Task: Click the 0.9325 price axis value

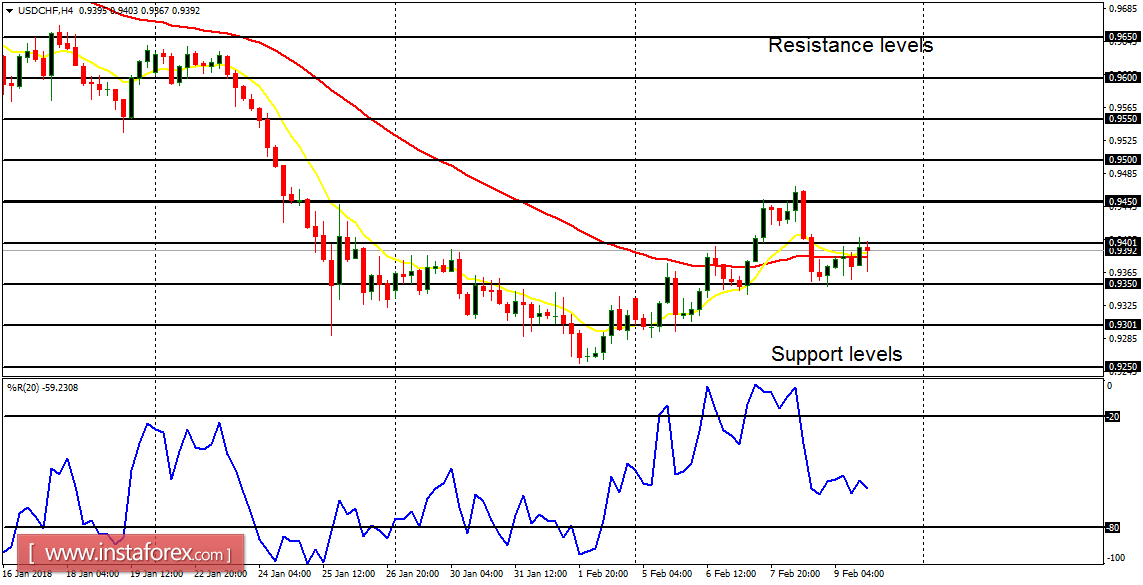Action: [1122, 305]
